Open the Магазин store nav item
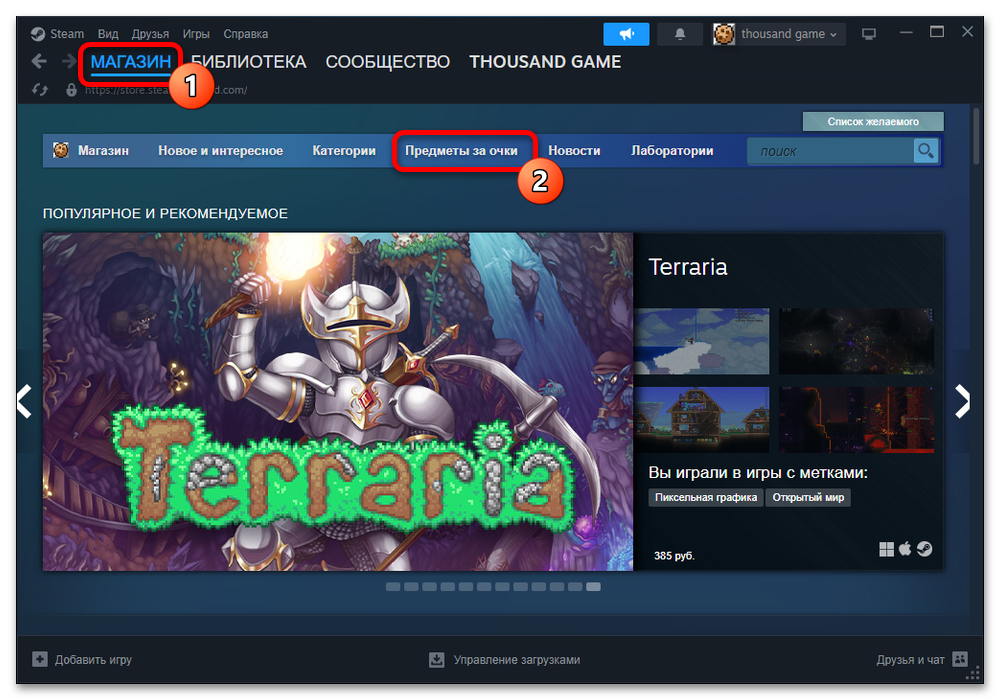 pos(103,150)
